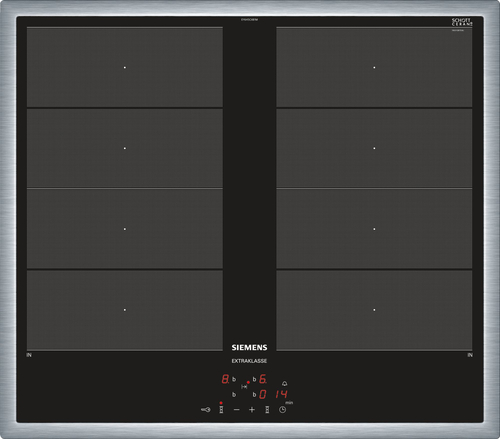Tap the clock timer icon

[x=282, y=410]
